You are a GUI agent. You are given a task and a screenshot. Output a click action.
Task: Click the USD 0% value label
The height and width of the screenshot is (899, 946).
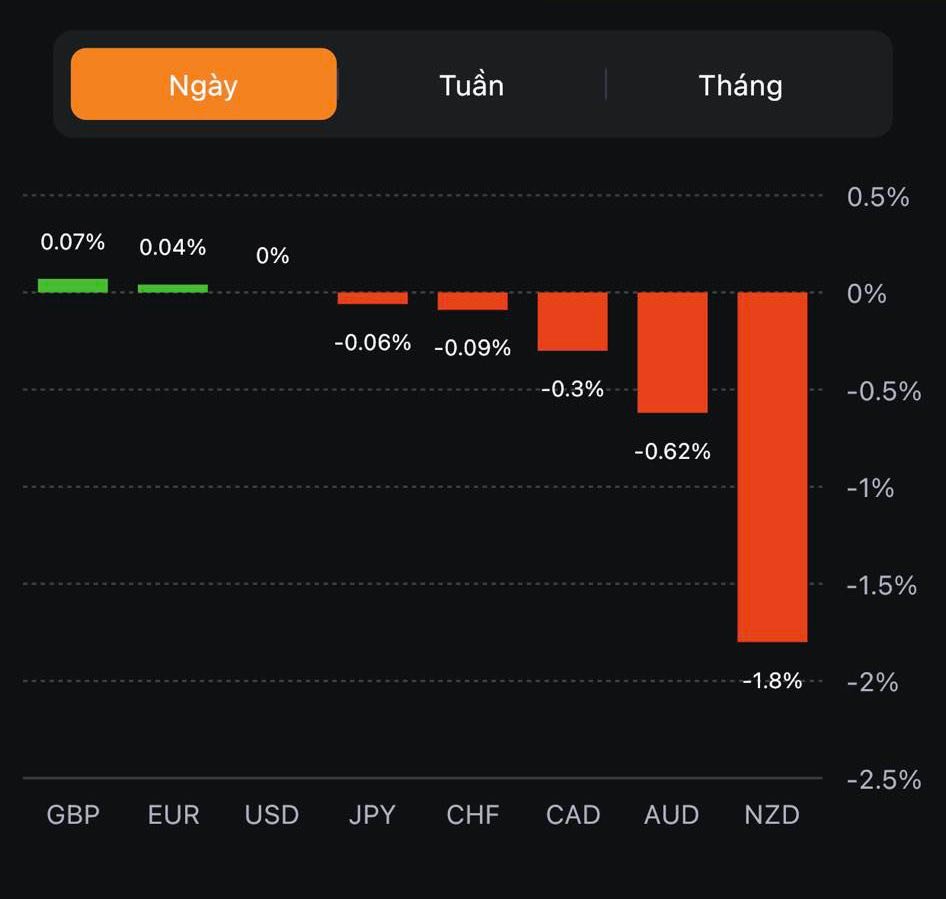pos(272,256)
